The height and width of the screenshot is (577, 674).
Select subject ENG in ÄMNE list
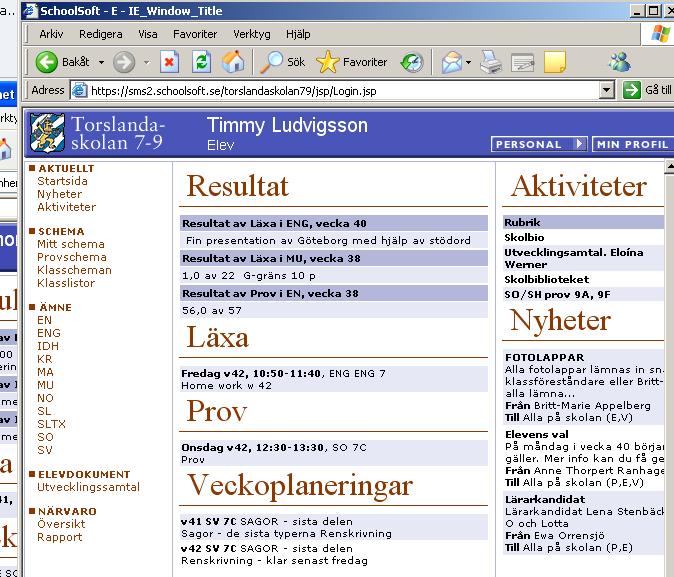49,333
